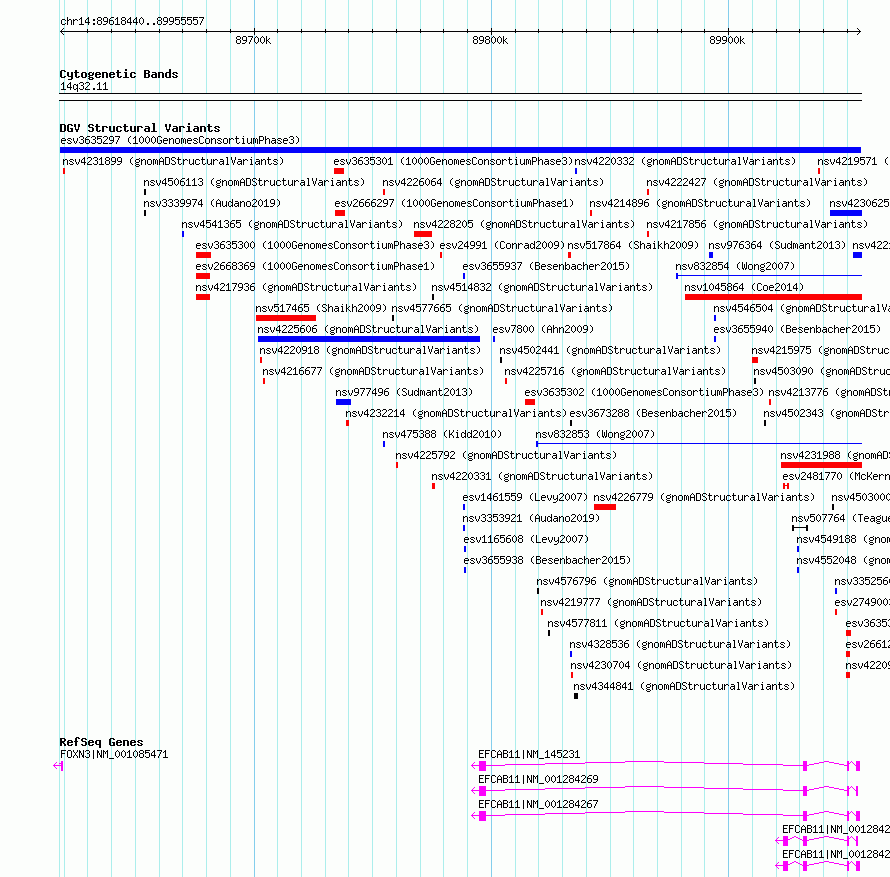Viewport: 890px width, 877px height.
Task: Click the nsv4214896 variant label
Action: click(x=700, y=203)
